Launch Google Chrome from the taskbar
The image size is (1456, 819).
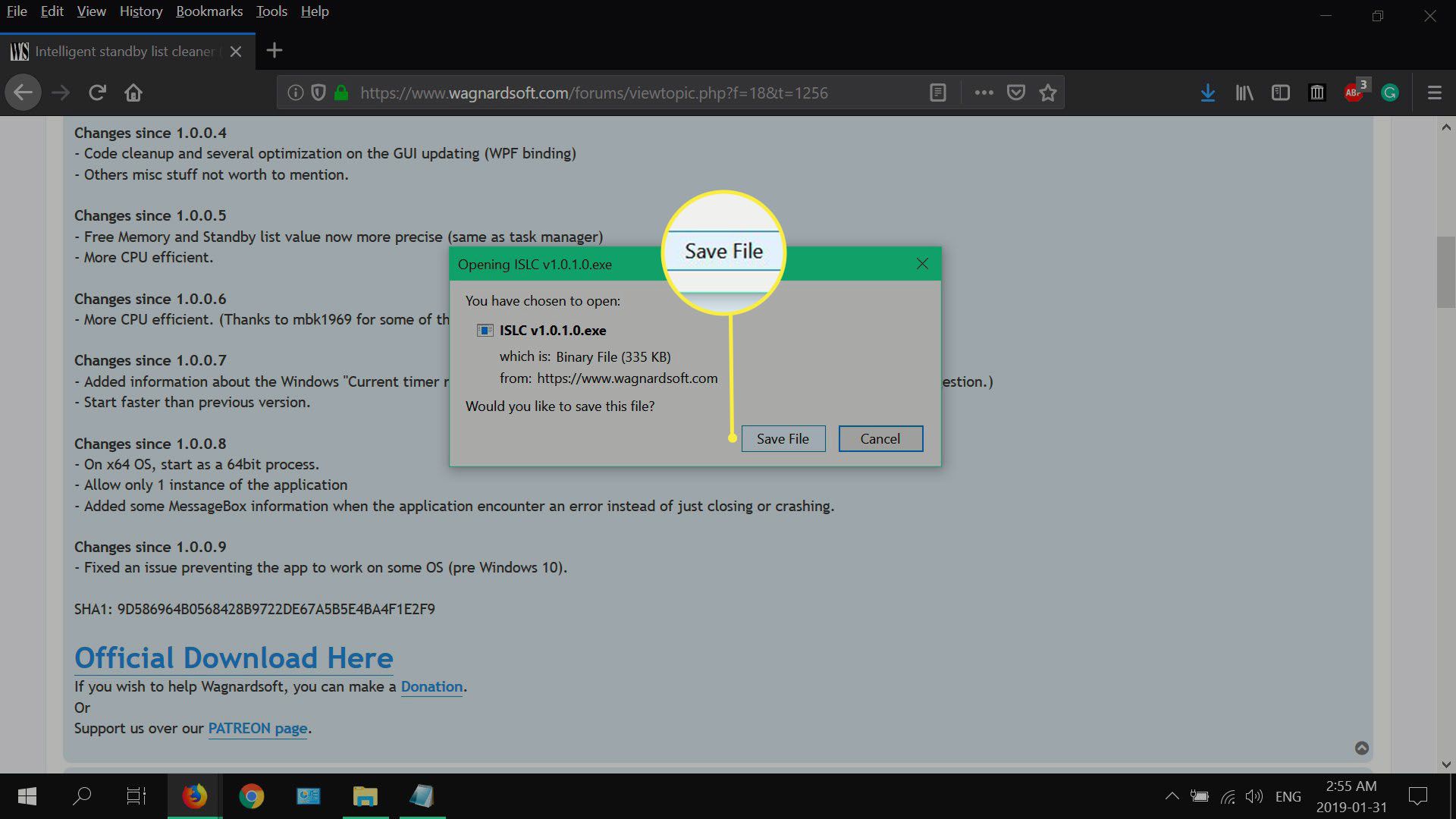(x=251, y=796)
